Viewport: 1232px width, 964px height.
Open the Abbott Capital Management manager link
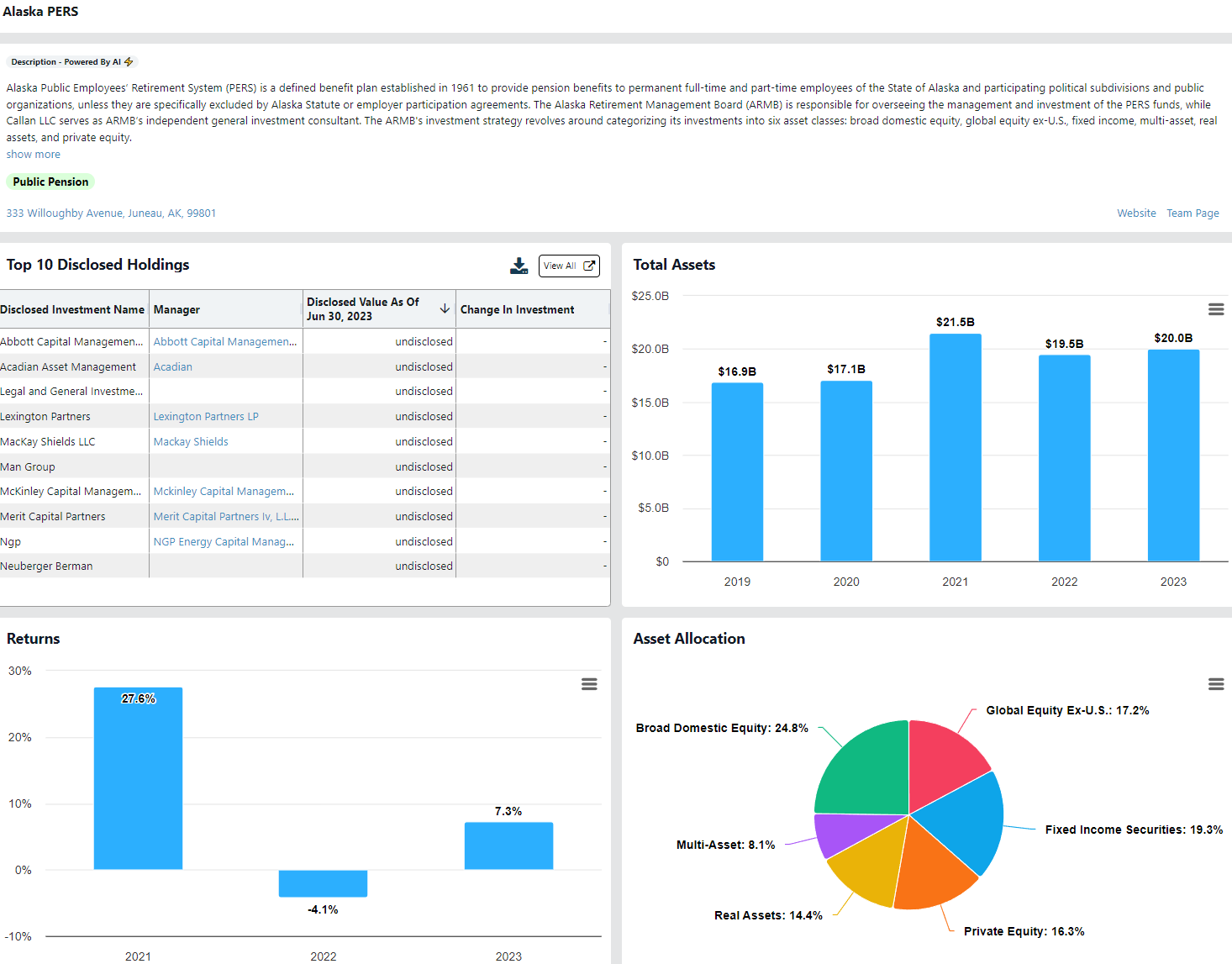coord(224,342)
